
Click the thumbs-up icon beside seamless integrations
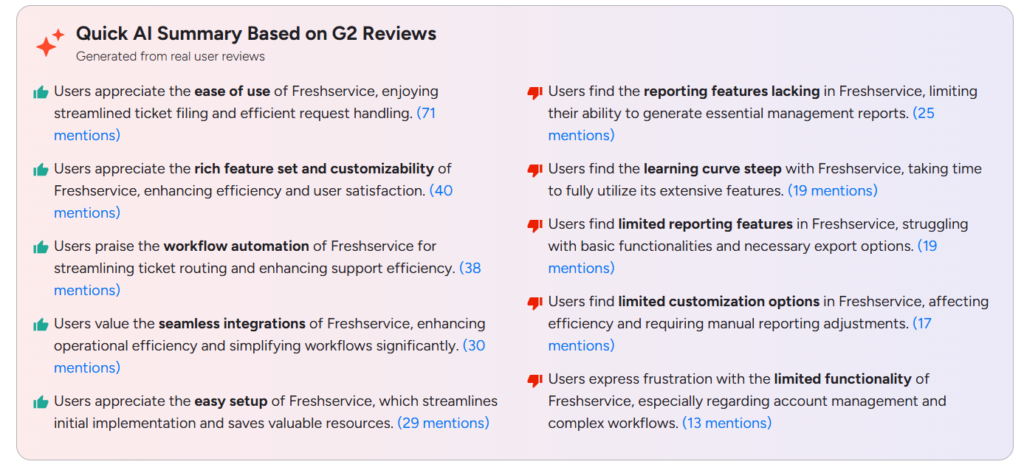click(41, 324)
